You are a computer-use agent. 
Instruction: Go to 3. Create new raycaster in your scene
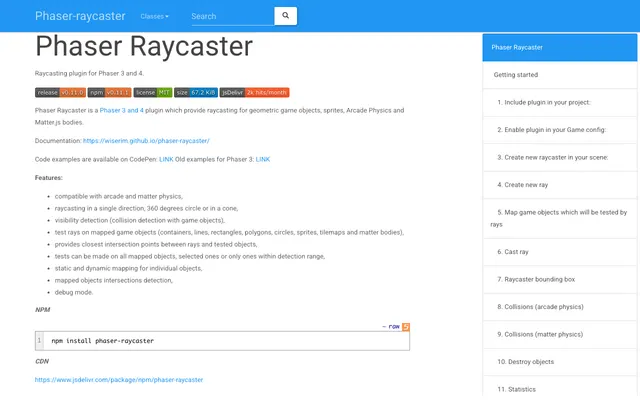[x=560, y=158]
